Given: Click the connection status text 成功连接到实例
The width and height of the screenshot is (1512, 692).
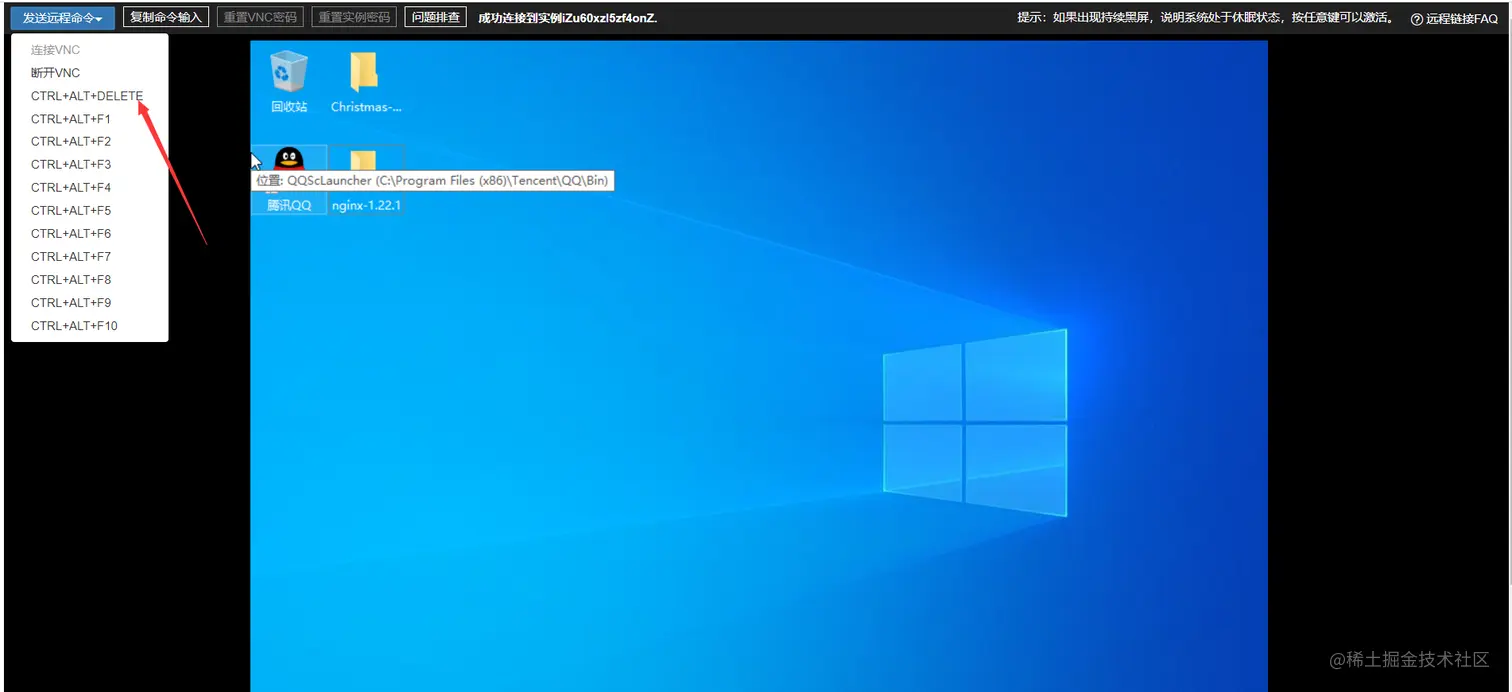Looking at the screenshot, I should point(568,18).
